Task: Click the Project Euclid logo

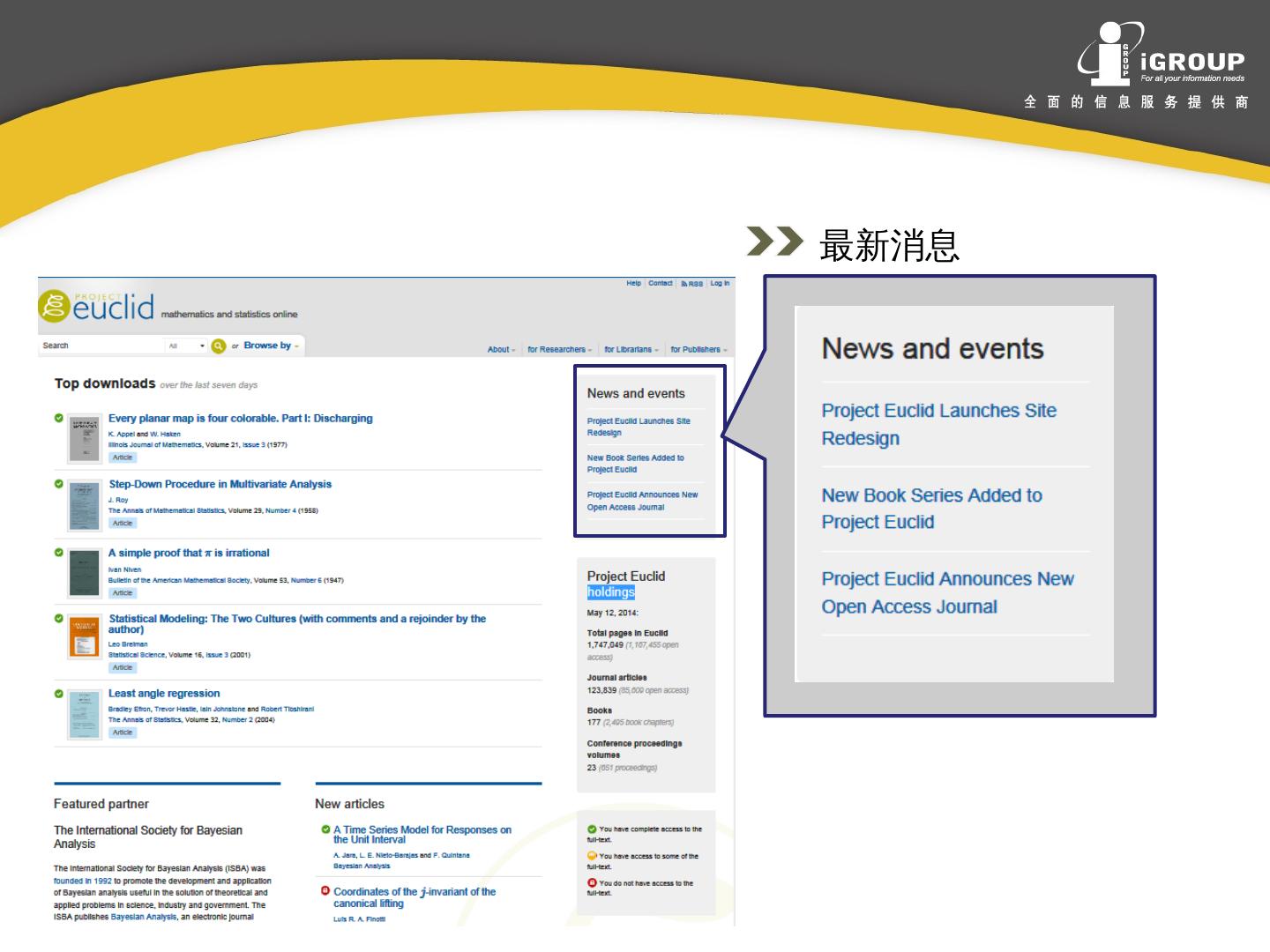Action: pos(96,306)
